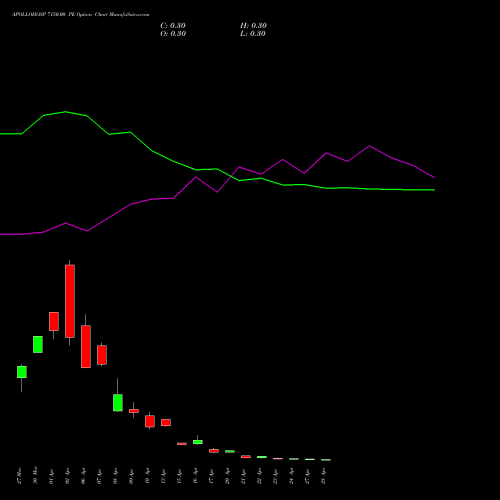Click the 28 Apr date label
Screen dimensions: 500x500
(x=323, y=476)
